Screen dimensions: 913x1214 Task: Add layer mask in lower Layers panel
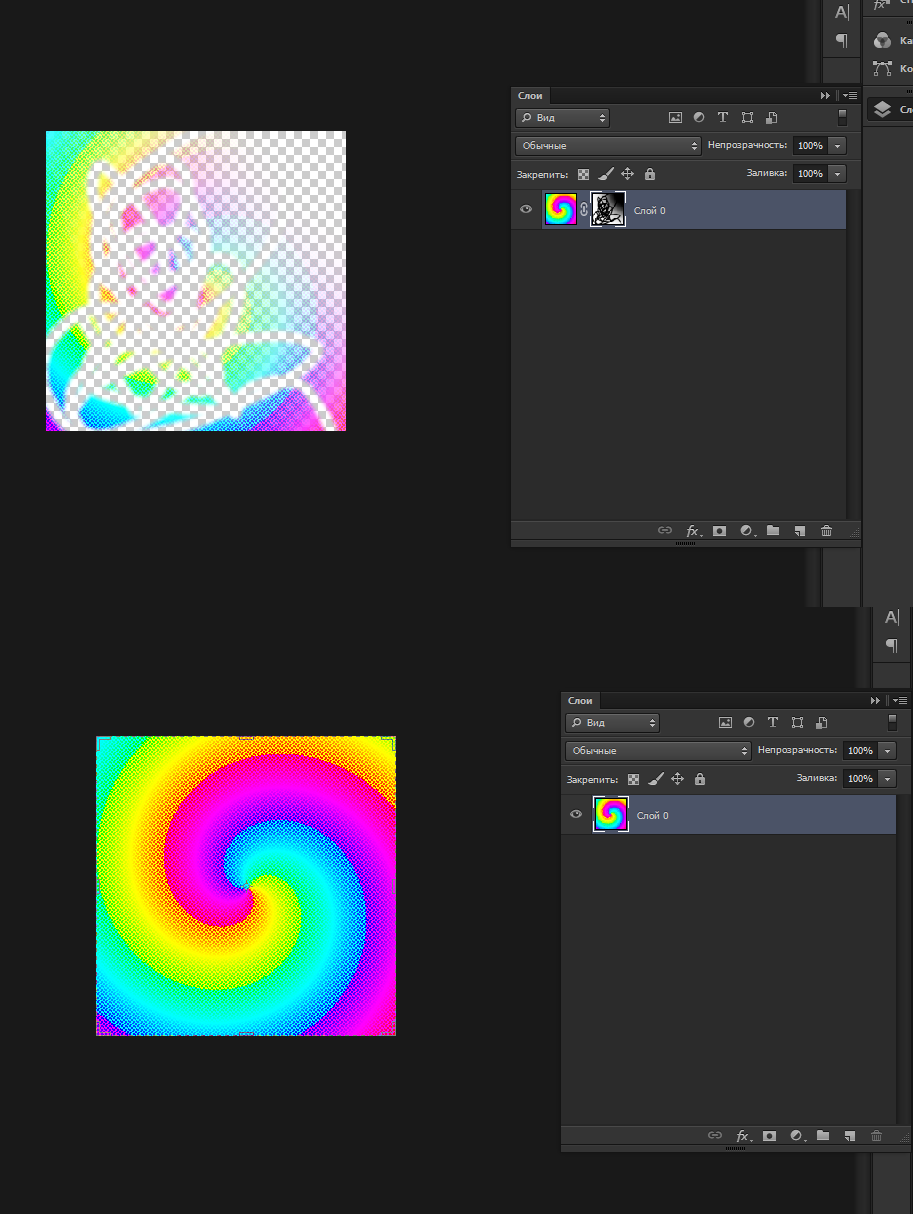[769, 1136]
